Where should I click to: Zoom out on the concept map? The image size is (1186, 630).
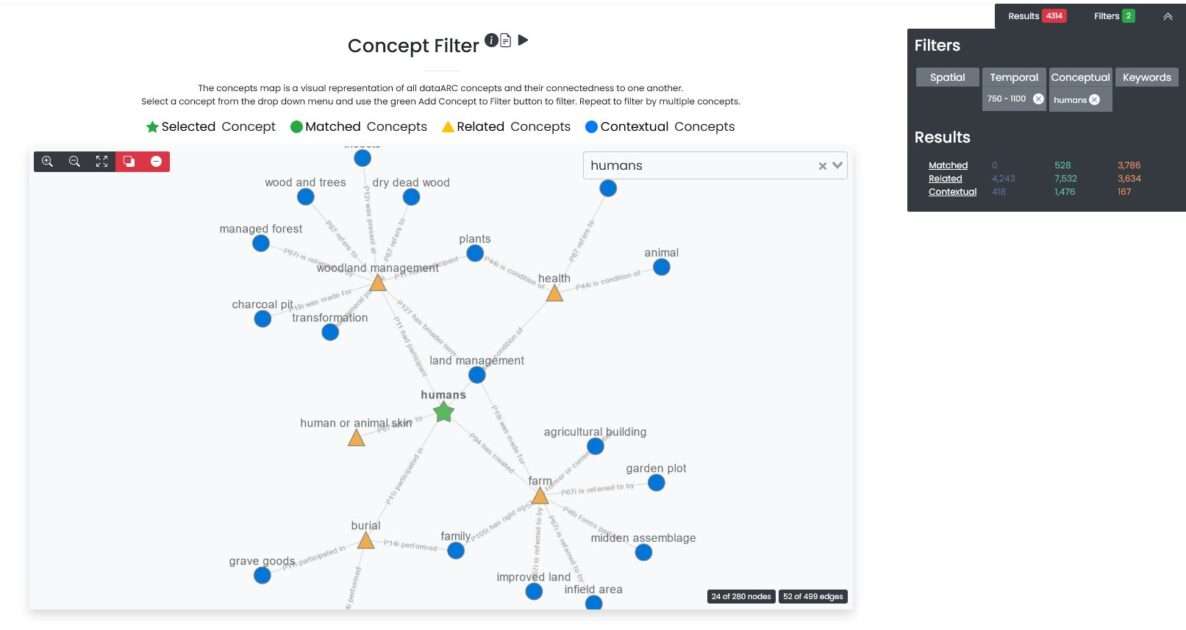click(73, 160)
